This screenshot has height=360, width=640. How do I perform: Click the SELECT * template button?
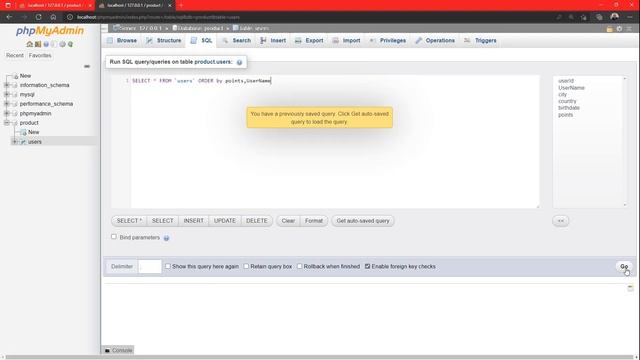click(129, 221)
